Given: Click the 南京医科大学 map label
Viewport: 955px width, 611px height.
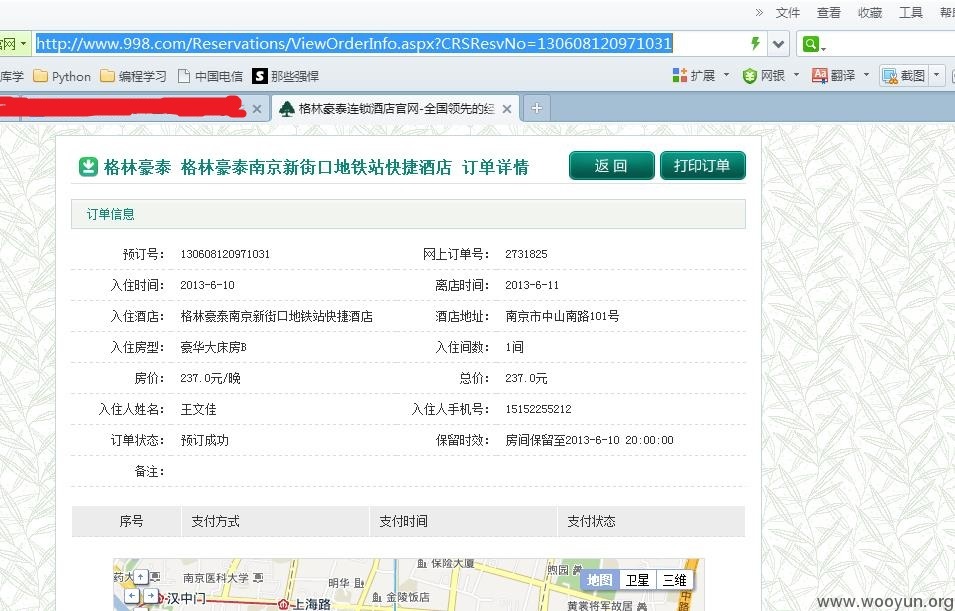Looking at the screenshot, I should 216,577.
